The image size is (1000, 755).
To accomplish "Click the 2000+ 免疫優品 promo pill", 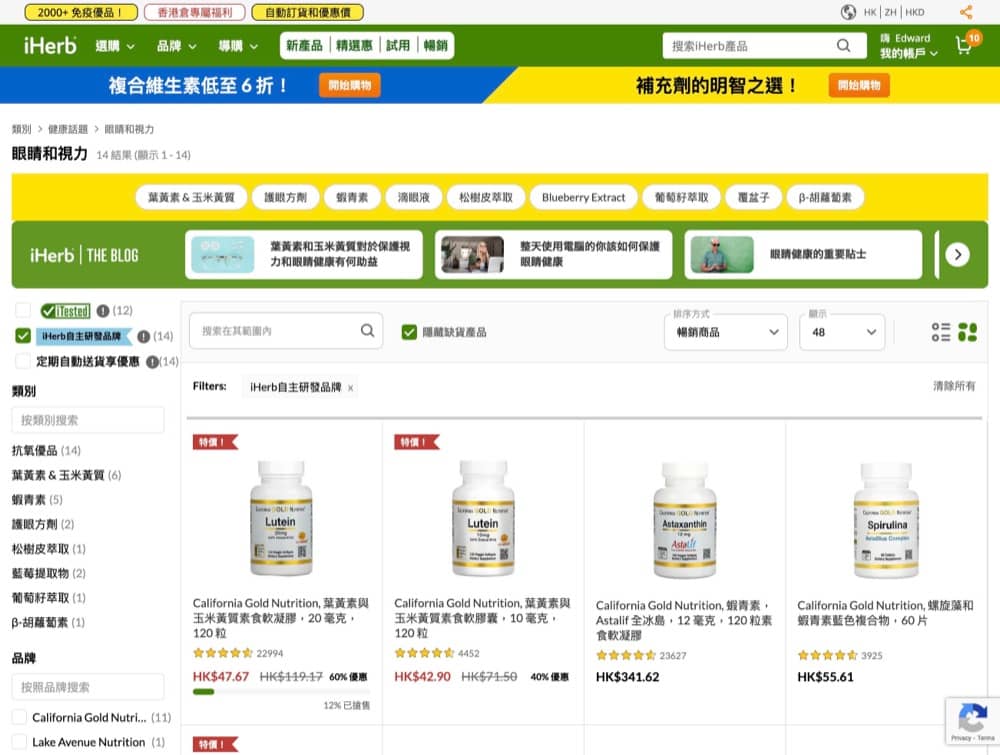I will pos(80,12).
